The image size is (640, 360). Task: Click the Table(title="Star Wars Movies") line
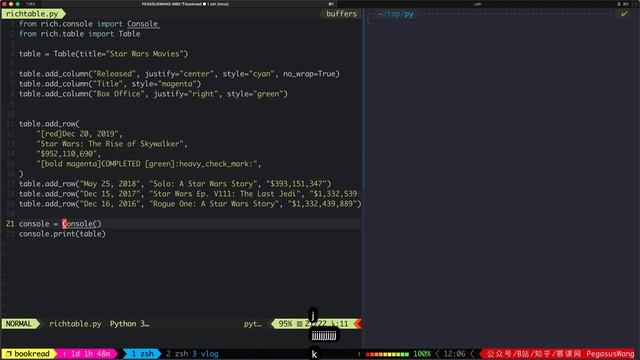[x=103, y=54]
